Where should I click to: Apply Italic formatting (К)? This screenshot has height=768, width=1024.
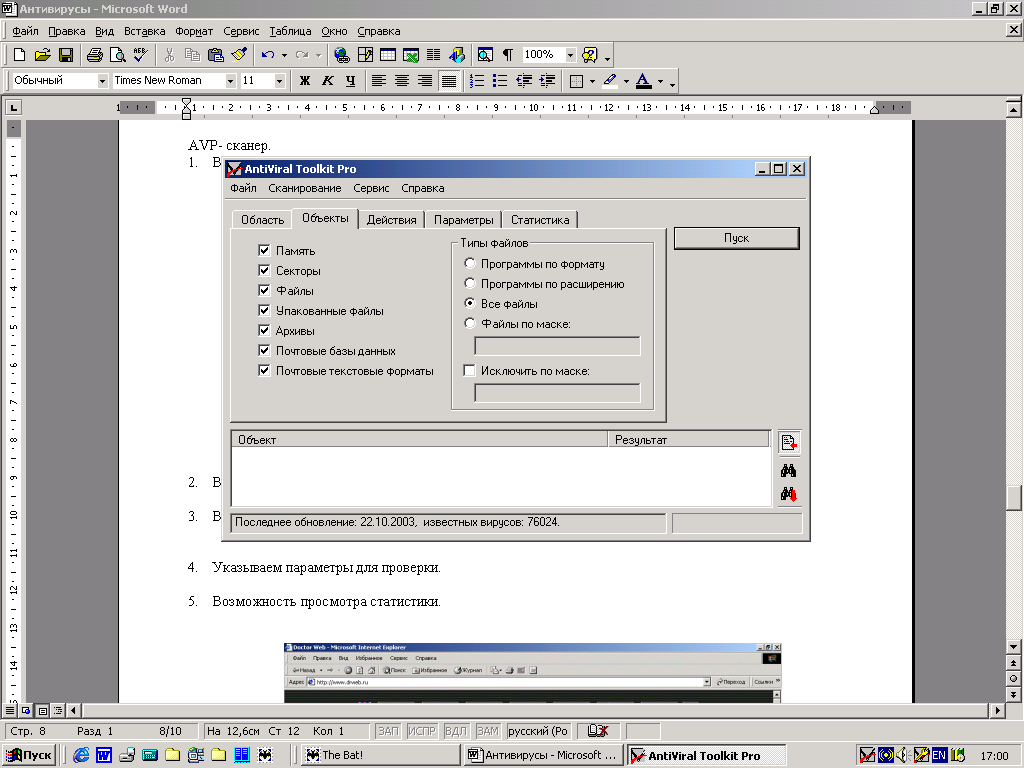[x=328, y=80]
